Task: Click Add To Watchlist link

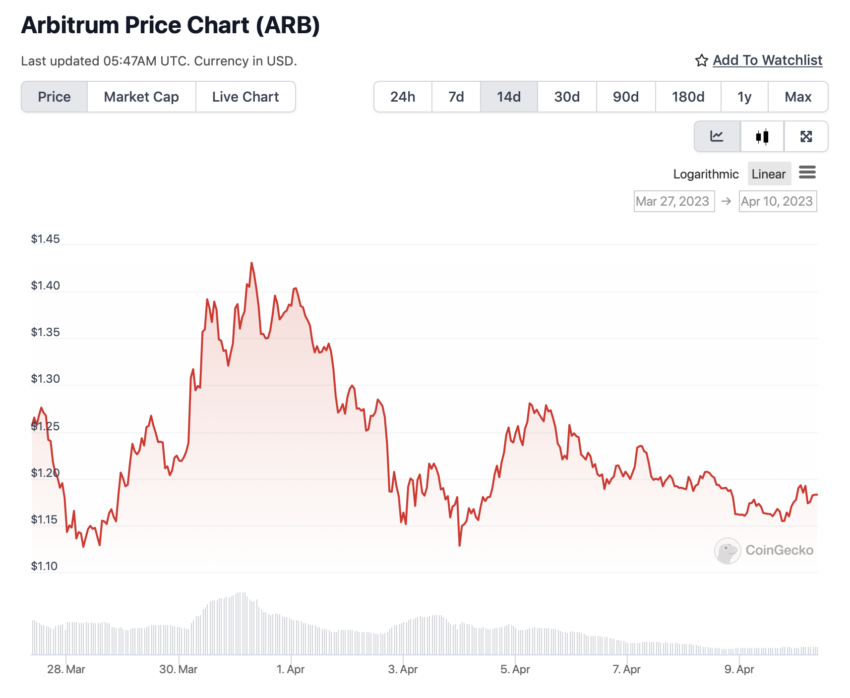Action: point(767,60)
